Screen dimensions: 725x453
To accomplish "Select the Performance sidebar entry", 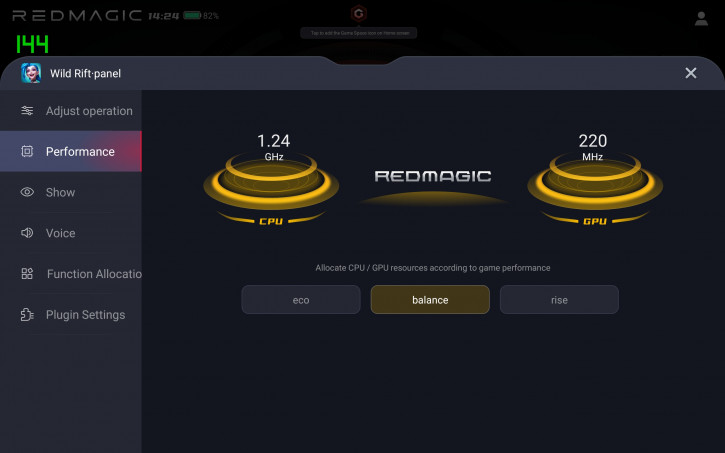I will [71, 152].
